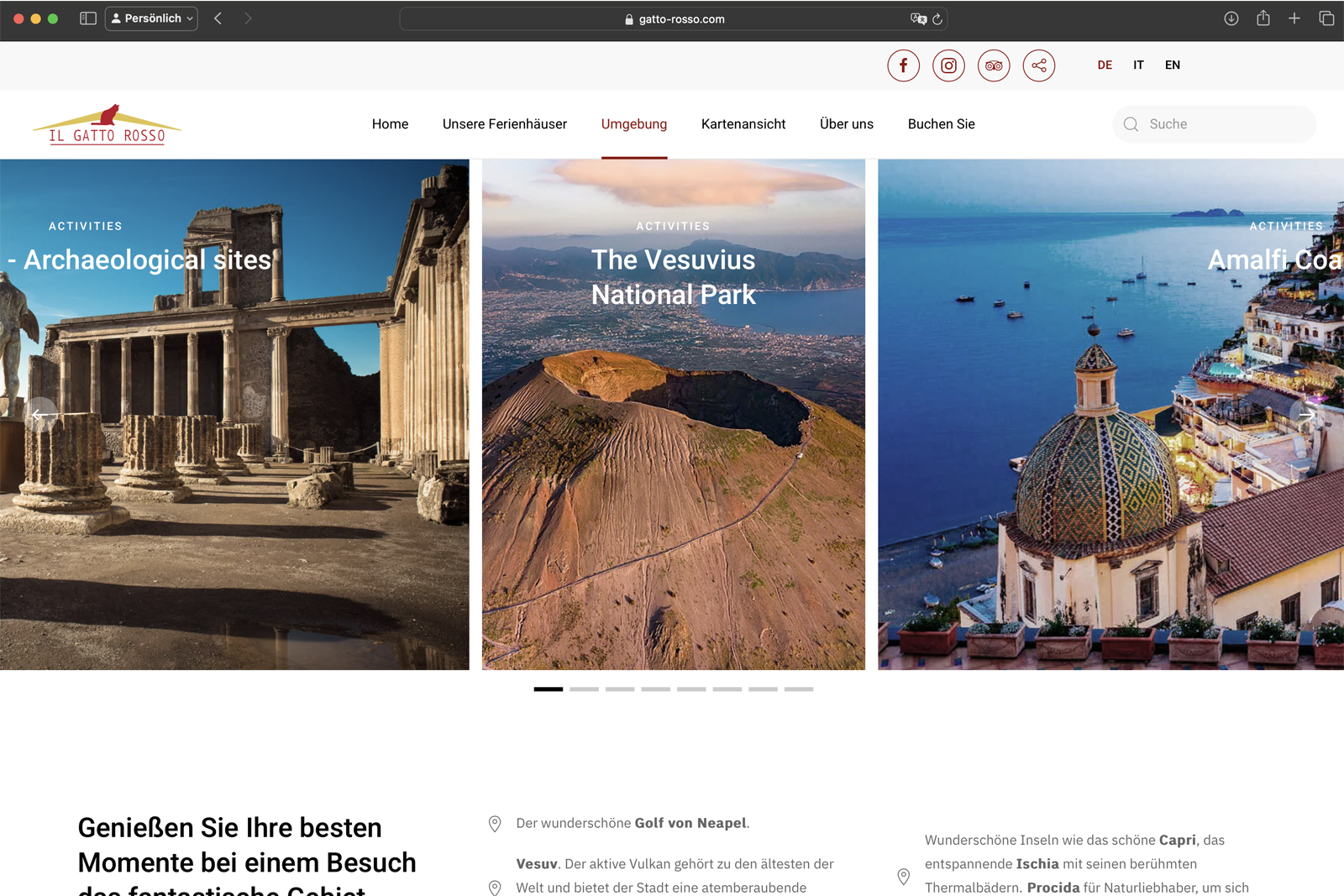Image resolution: width=1344 pixels, height=896 pixels.
Task: Click the Il Gatto Rosso logo
Action: pyautogui.click(x=107, y=125)
